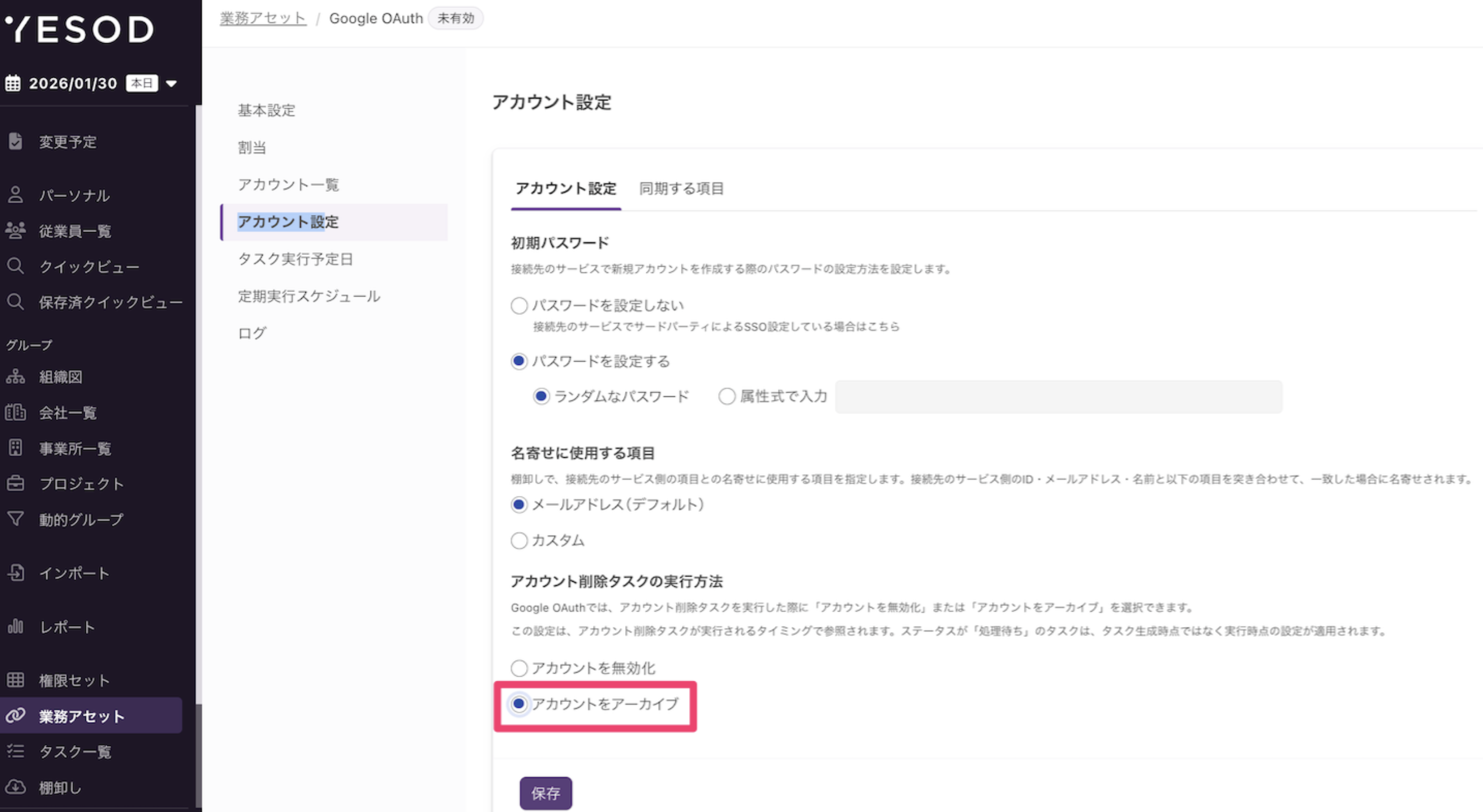Click the 棚卸し cloud download icon

(16, 787)
